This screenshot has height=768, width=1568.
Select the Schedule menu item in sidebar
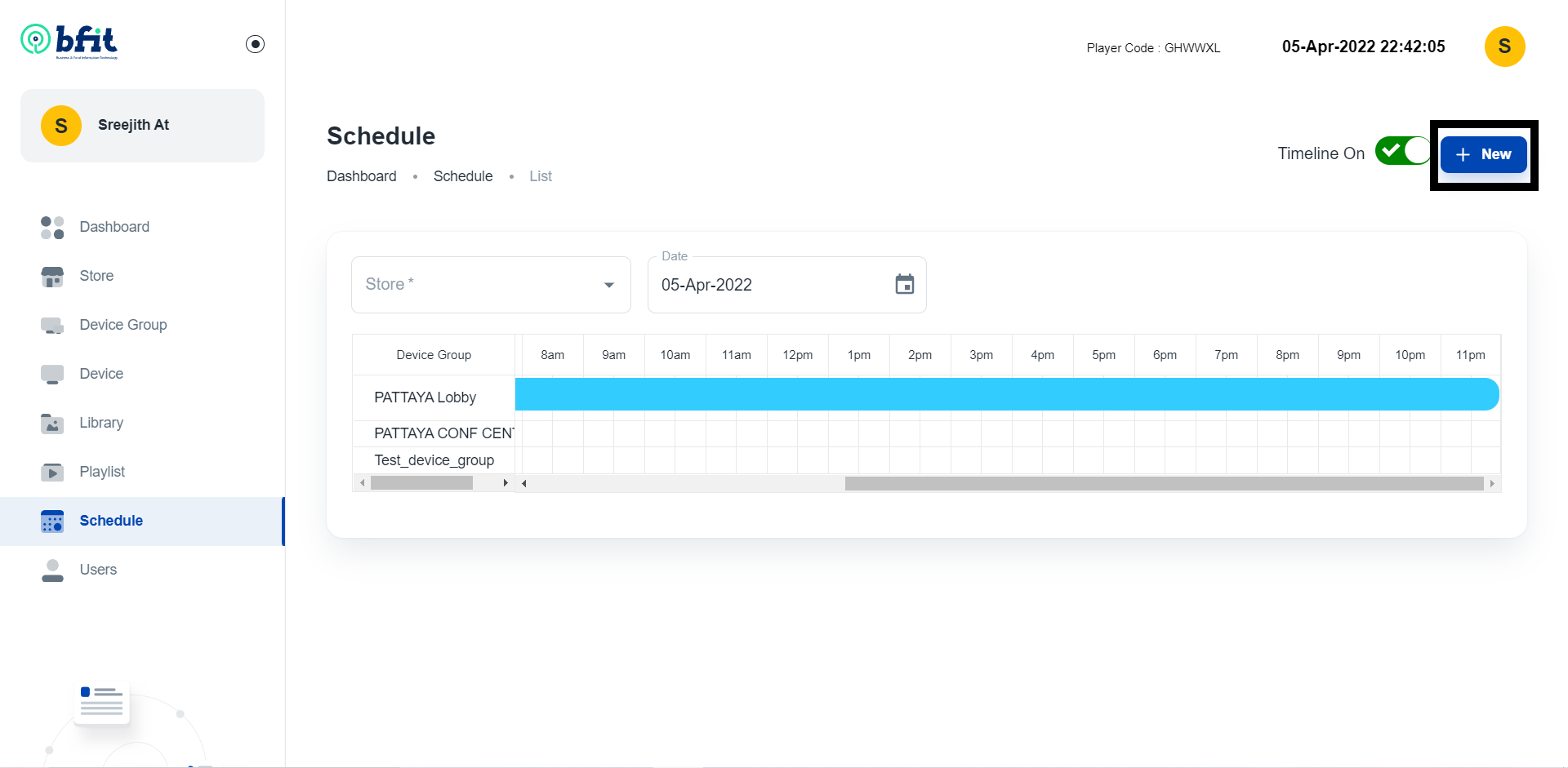[111, 521]
